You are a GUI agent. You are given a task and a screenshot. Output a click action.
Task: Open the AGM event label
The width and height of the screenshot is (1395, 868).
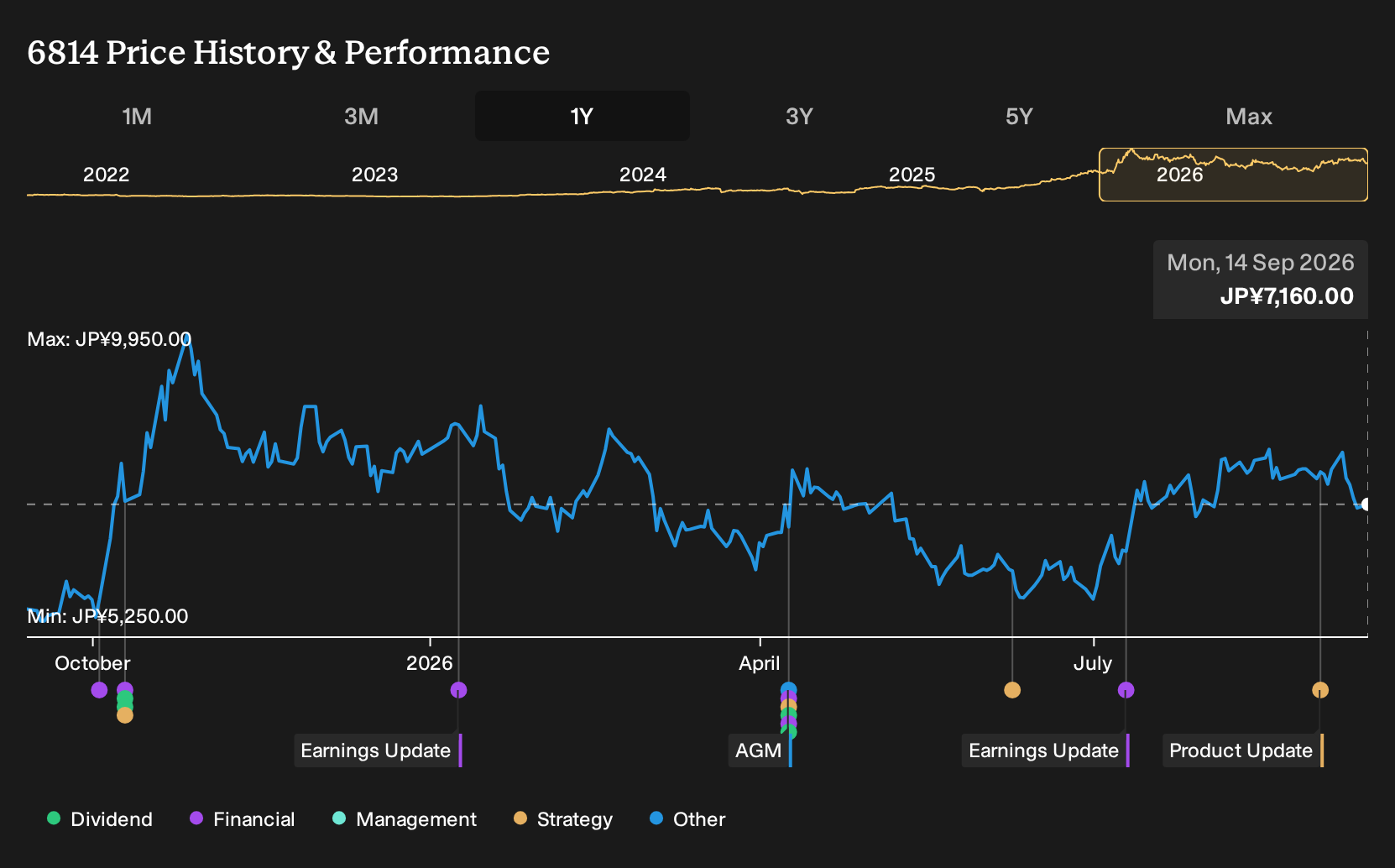tap(760, 750)
